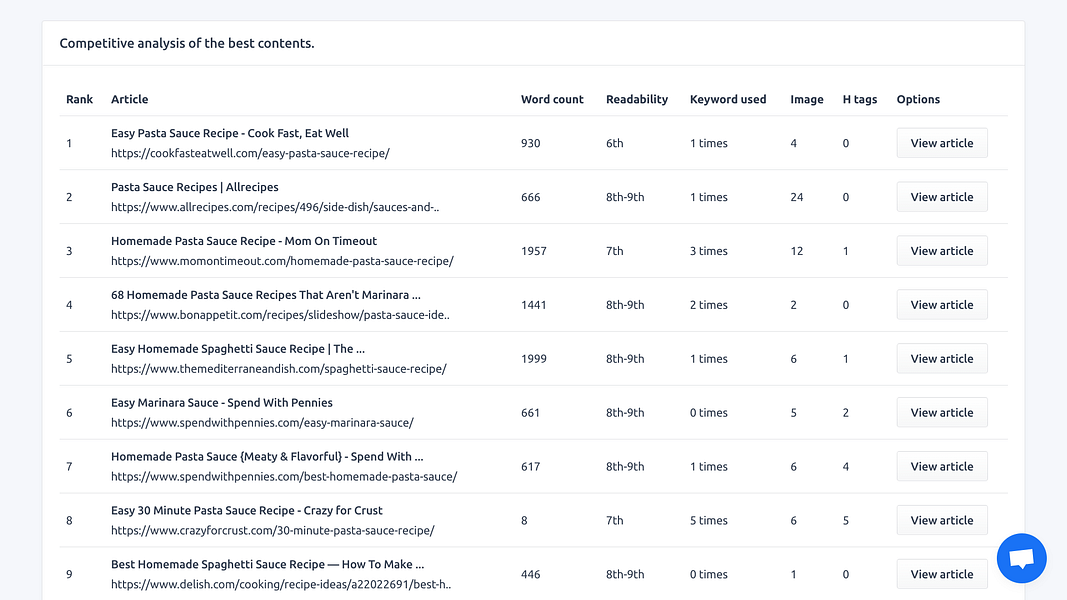
Task: Click the Word count column header
Action: click(552, 99)
